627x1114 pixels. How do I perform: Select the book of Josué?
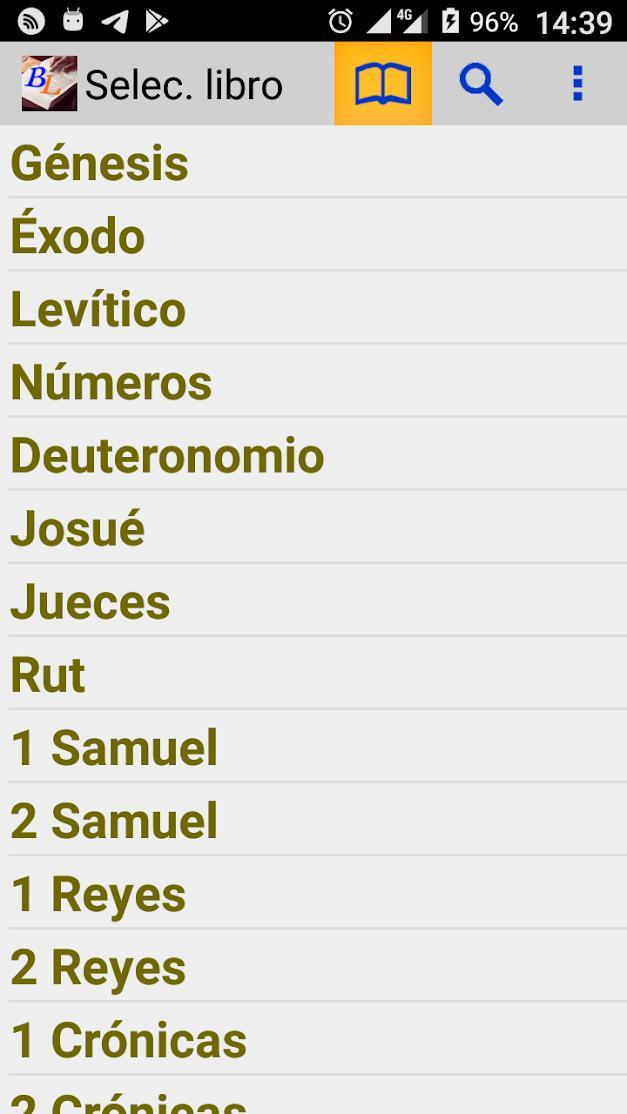[76, 528]
